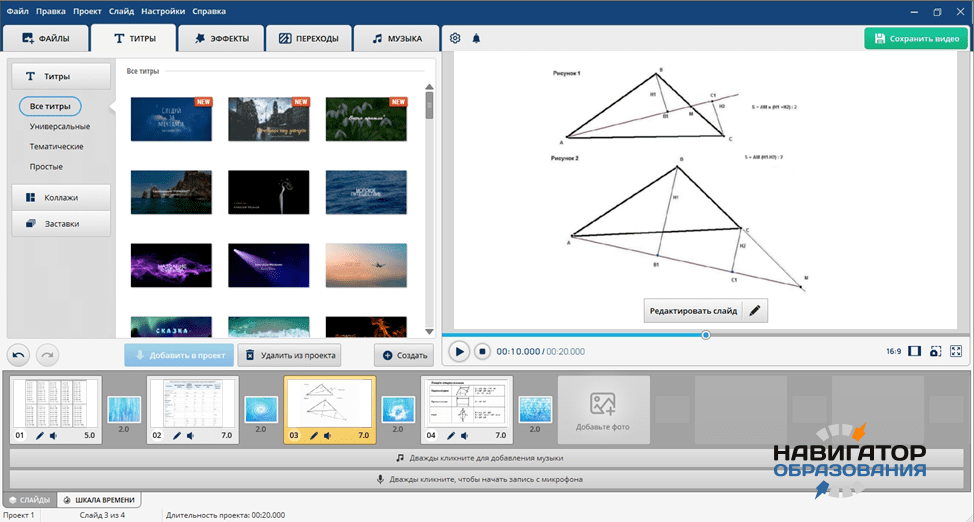Click the pencil icon beside Редактировать слайд
Screen dimensions: 974x522
point(755,311)
